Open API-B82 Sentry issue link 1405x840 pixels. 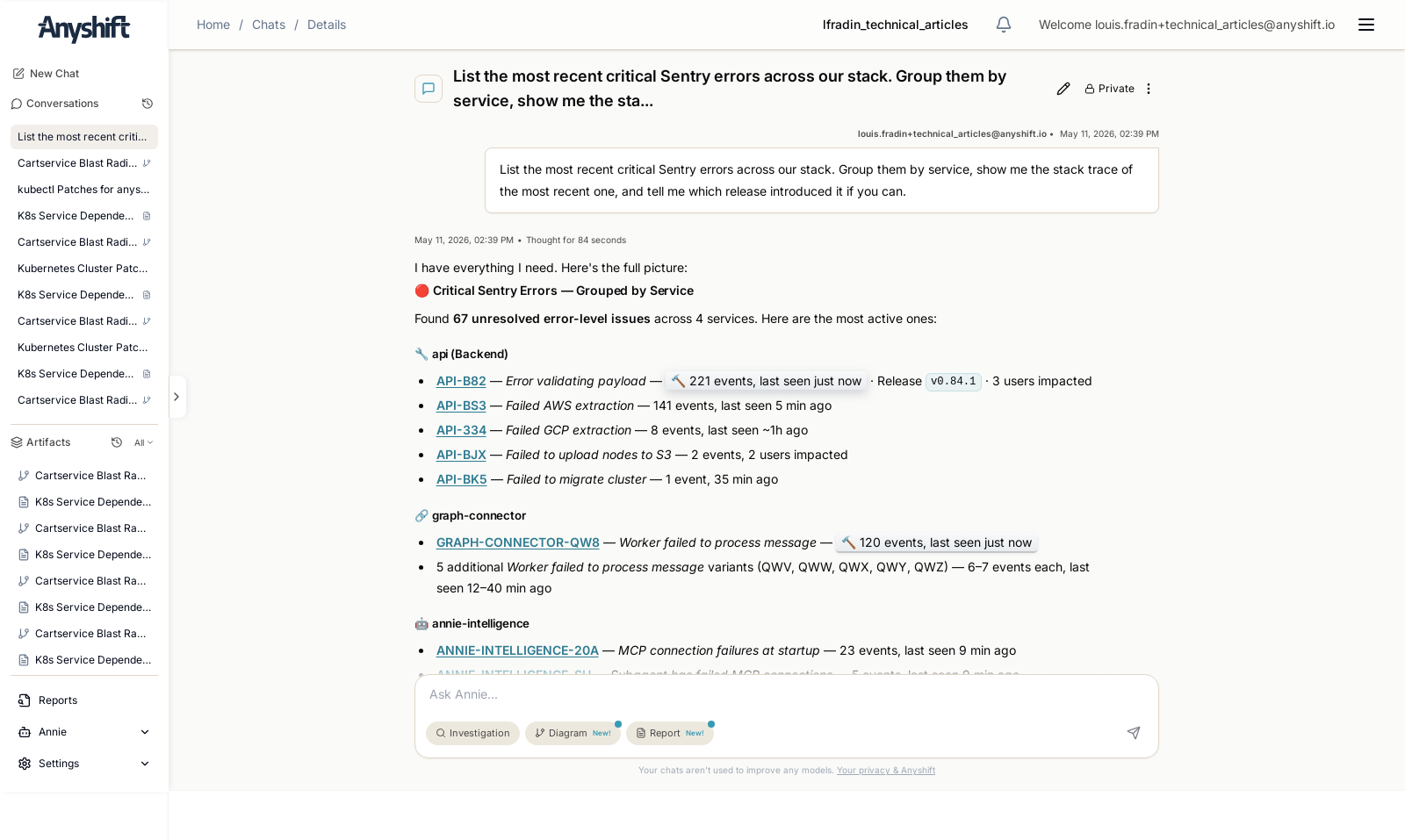click(461, 381)
